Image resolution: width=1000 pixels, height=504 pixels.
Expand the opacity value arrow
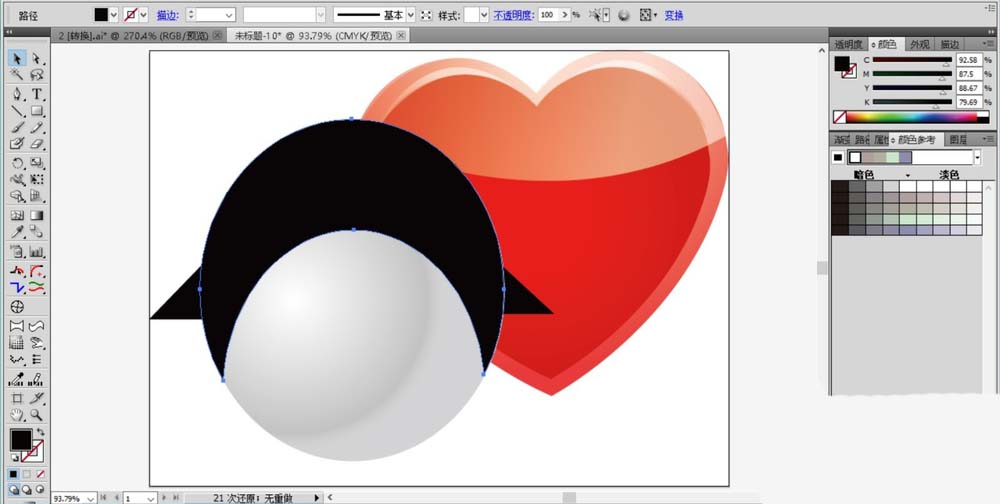564,15
